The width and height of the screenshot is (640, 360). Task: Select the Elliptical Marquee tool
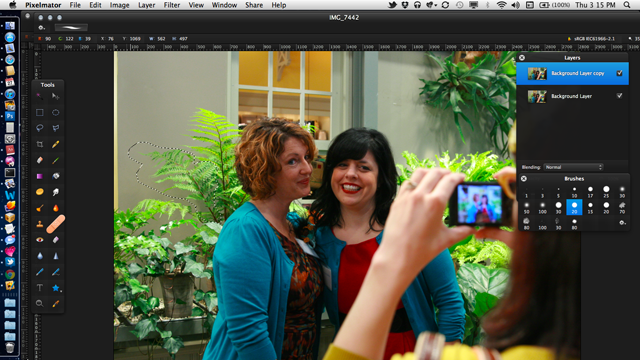pos(56,112)
